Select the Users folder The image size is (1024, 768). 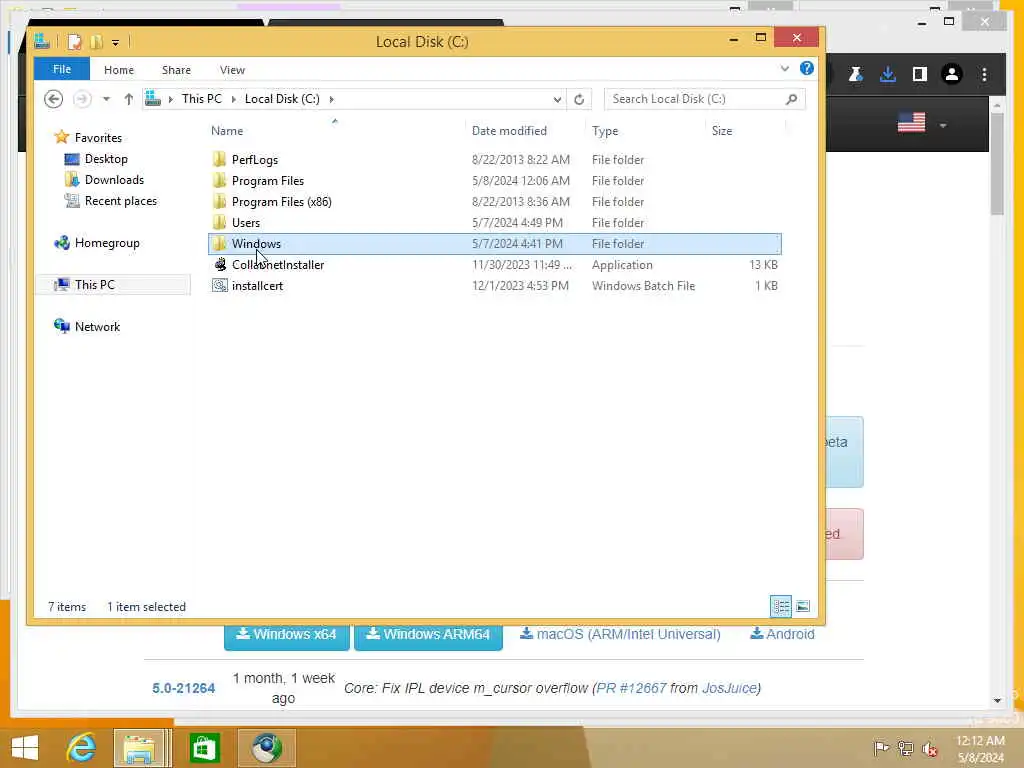246,223
